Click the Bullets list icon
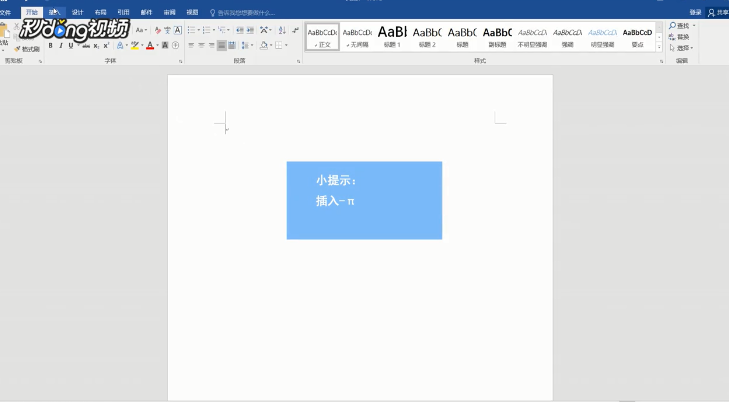 coord(191,30)
